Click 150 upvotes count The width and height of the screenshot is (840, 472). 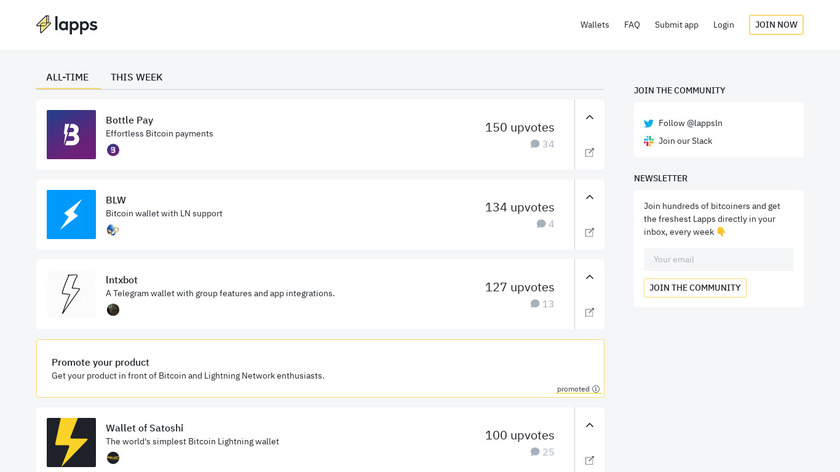520,128
